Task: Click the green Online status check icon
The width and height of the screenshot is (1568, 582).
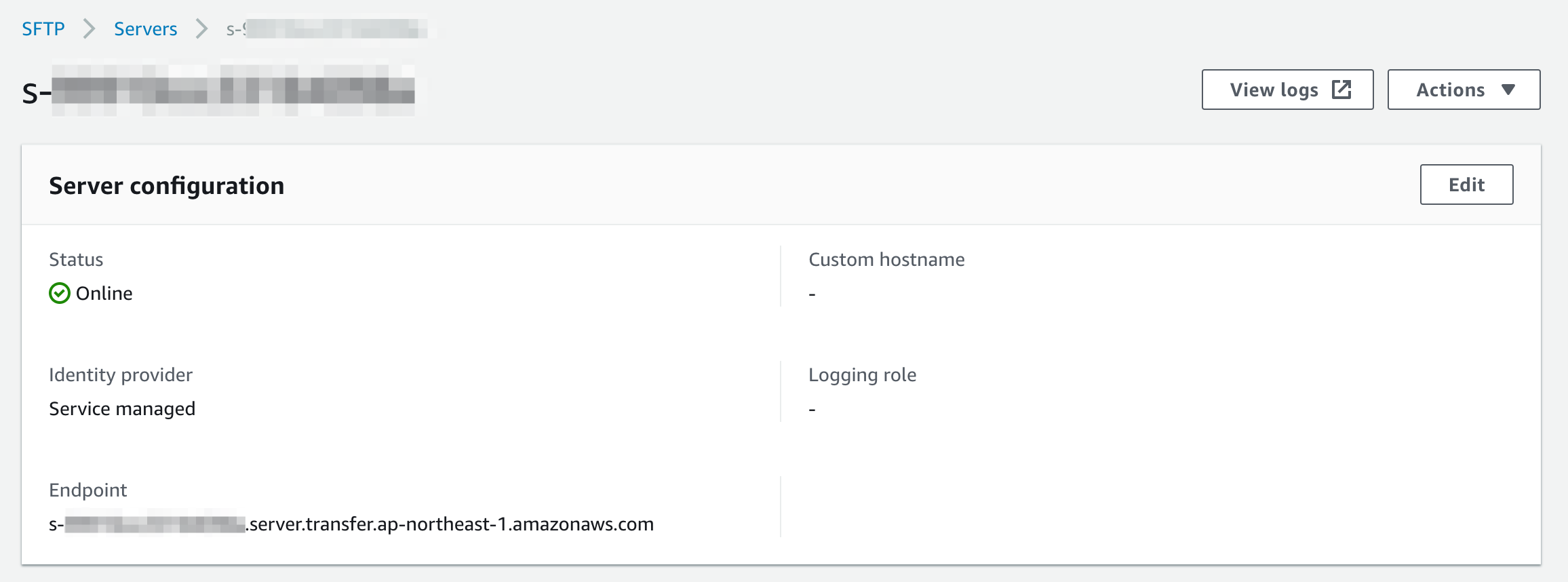Action: [x=60, y=293]
